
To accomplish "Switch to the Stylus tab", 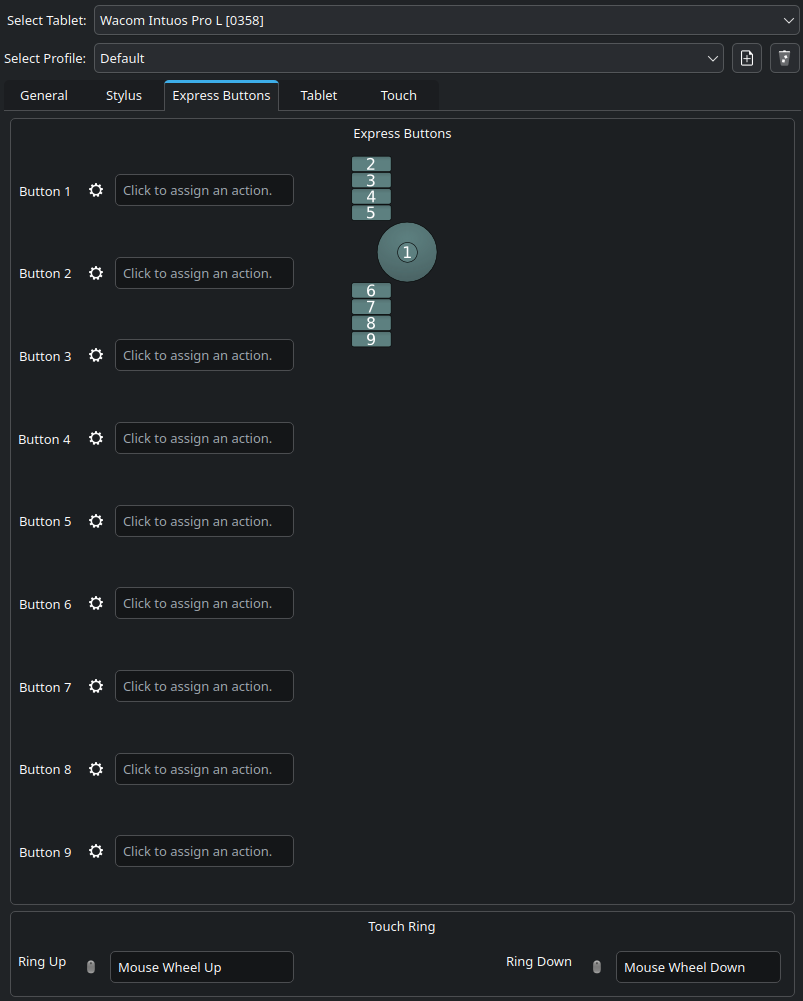I will tap(124, 95).
